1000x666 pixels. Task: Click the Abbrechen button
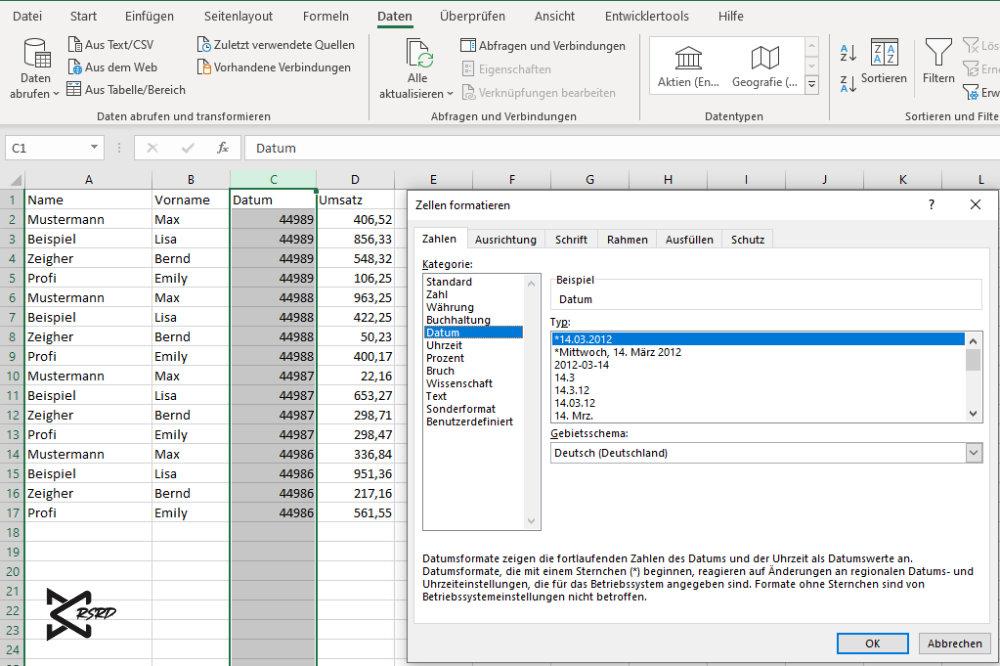tap(954, 643)
